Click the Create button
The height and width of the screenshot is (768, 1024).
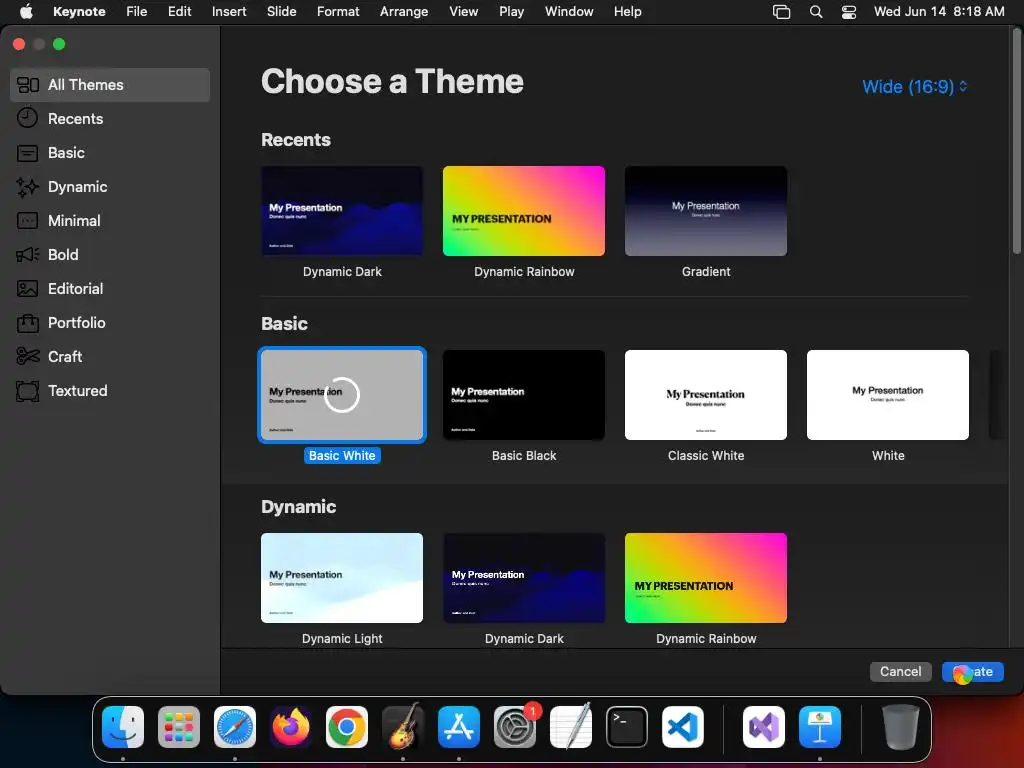972,671
